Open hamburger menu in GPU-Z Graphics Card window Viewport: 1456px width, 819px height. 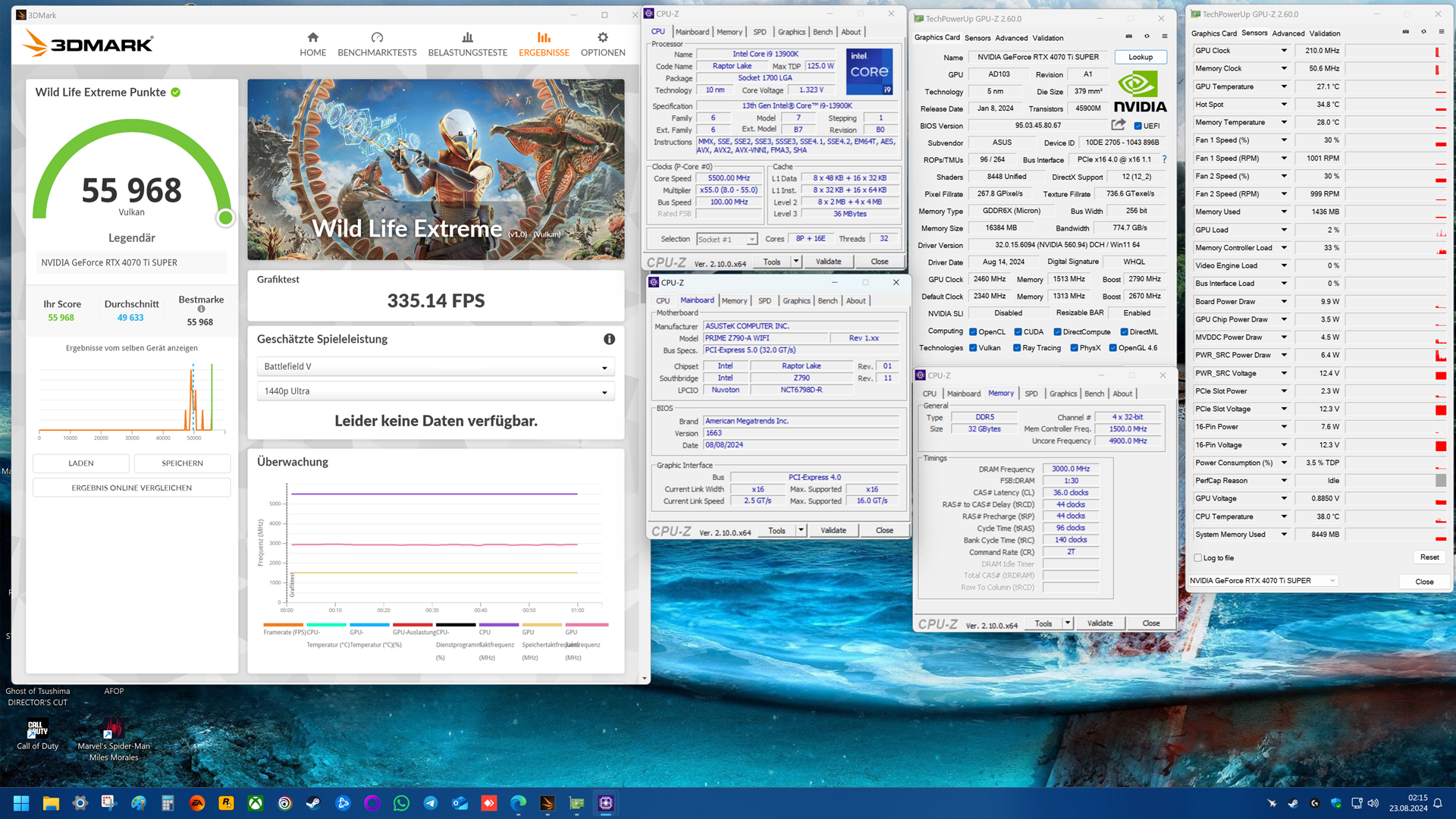click(x=1165, y=36)
